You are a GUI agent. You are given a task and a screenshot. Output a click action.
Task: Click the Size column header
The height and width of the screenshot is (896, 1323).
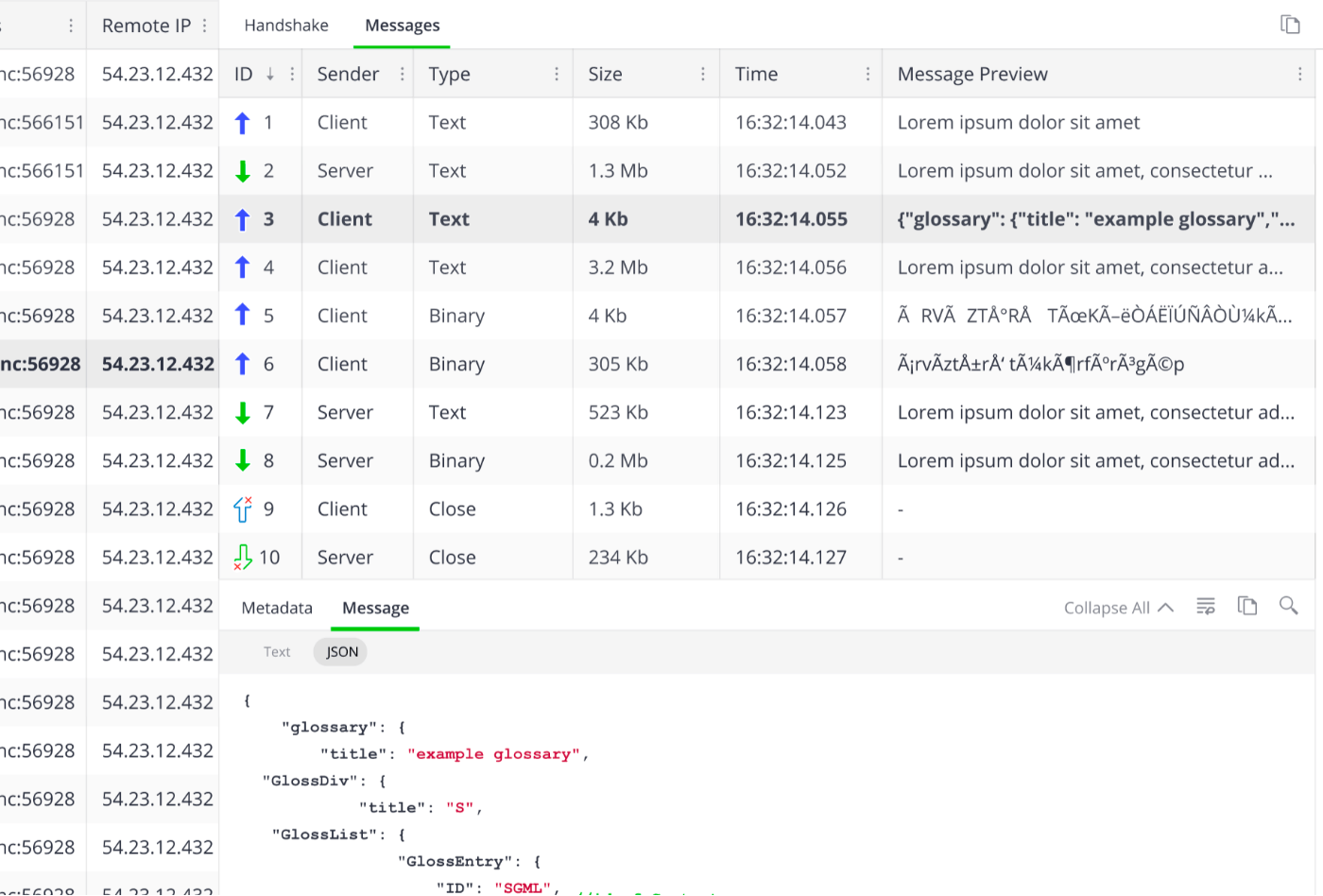click(605, 74)
